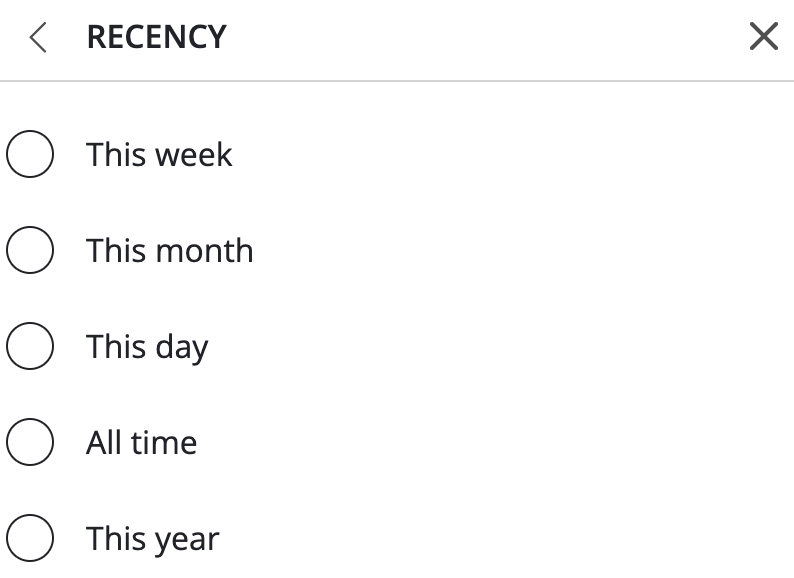Go back using the left chevron arrow

[39, 38]
